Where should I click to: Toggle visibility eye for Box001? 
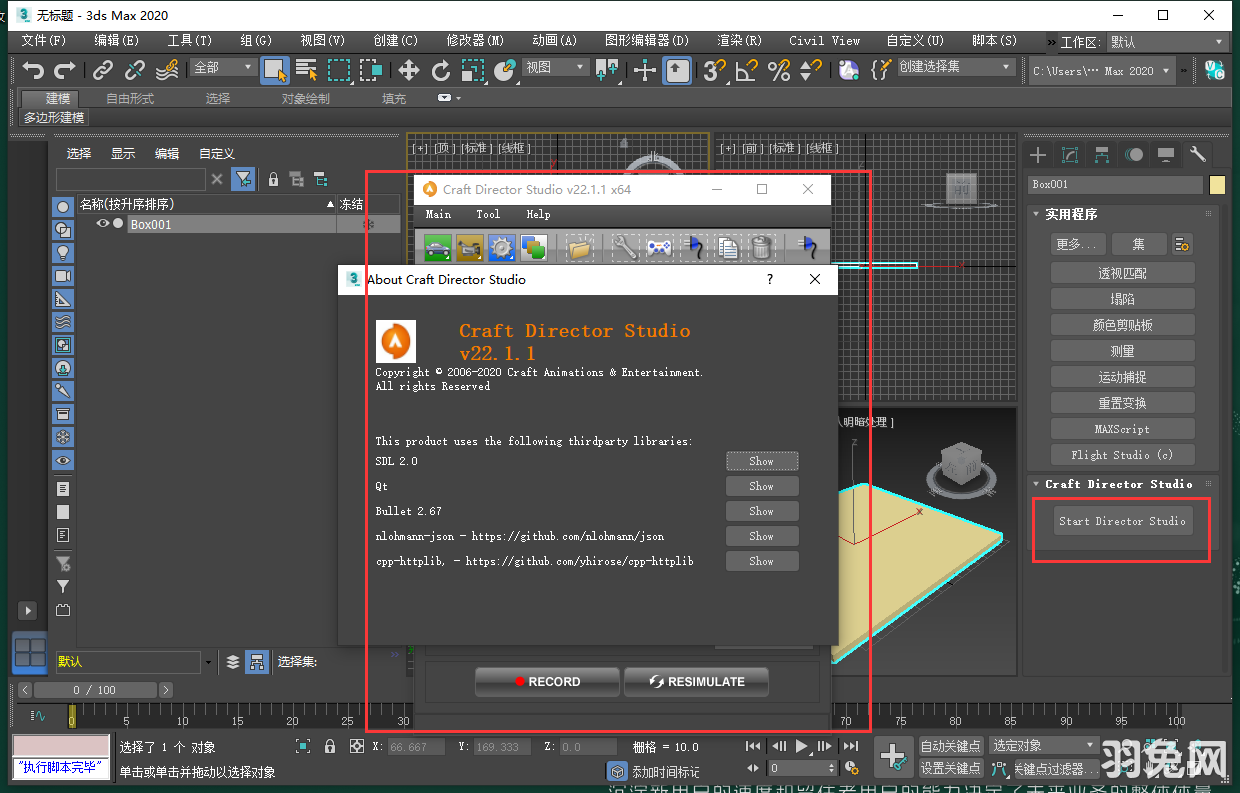tap(101, 224)
